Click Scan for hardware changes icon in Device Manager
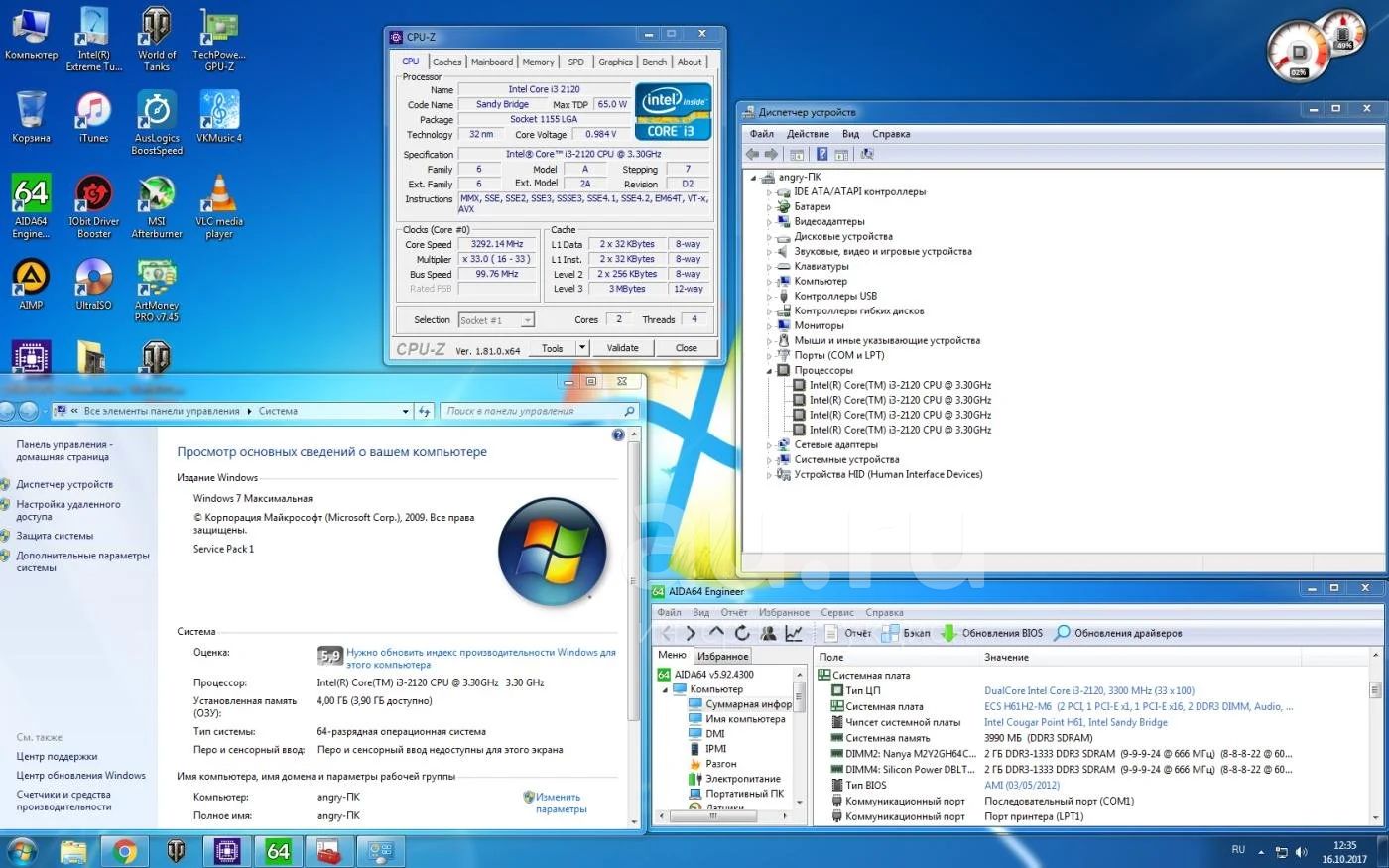Screen dimensions: 1389x868 point(867,154)
